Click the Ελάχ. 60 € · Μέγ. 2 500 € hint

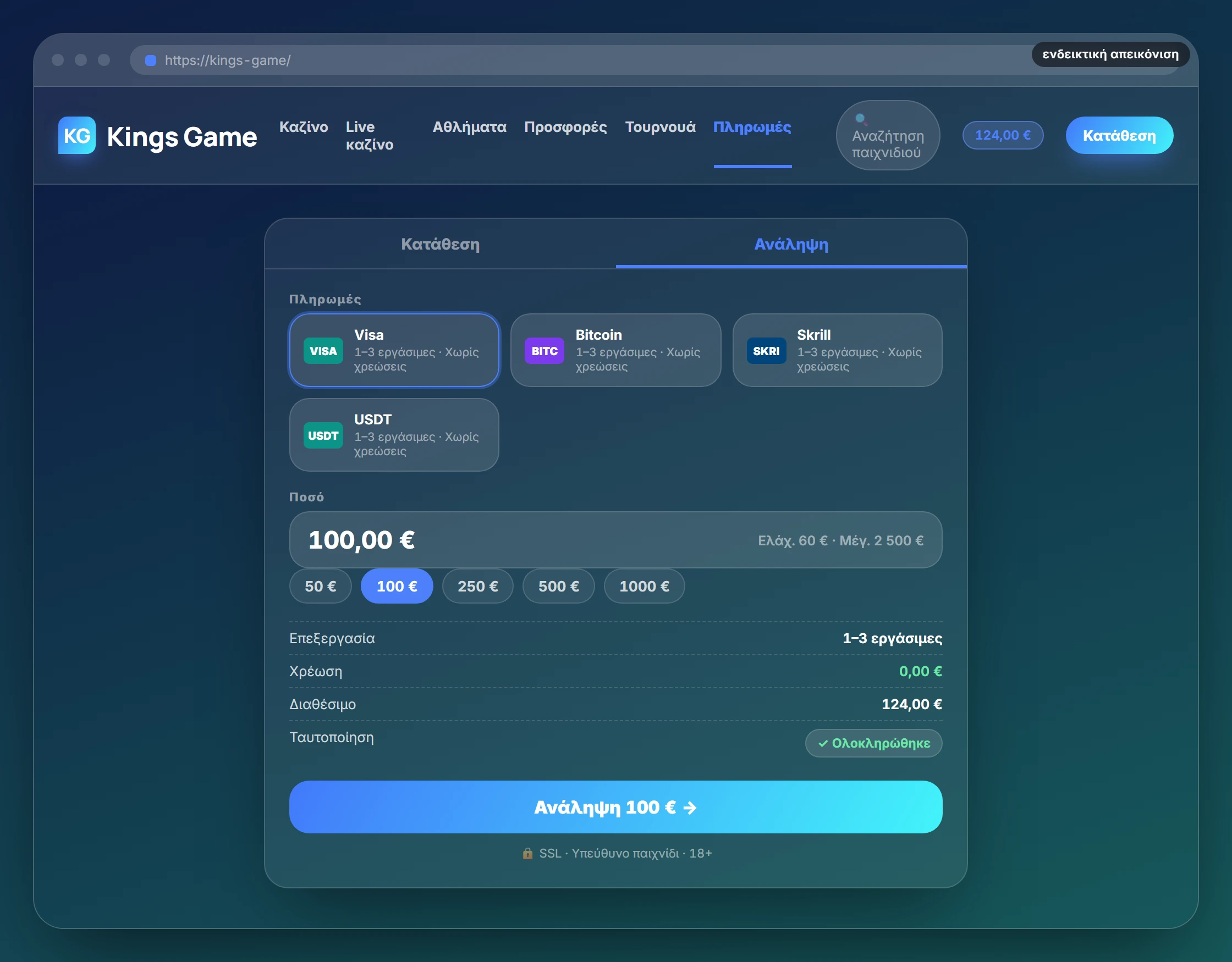click(x=840, y=540)
